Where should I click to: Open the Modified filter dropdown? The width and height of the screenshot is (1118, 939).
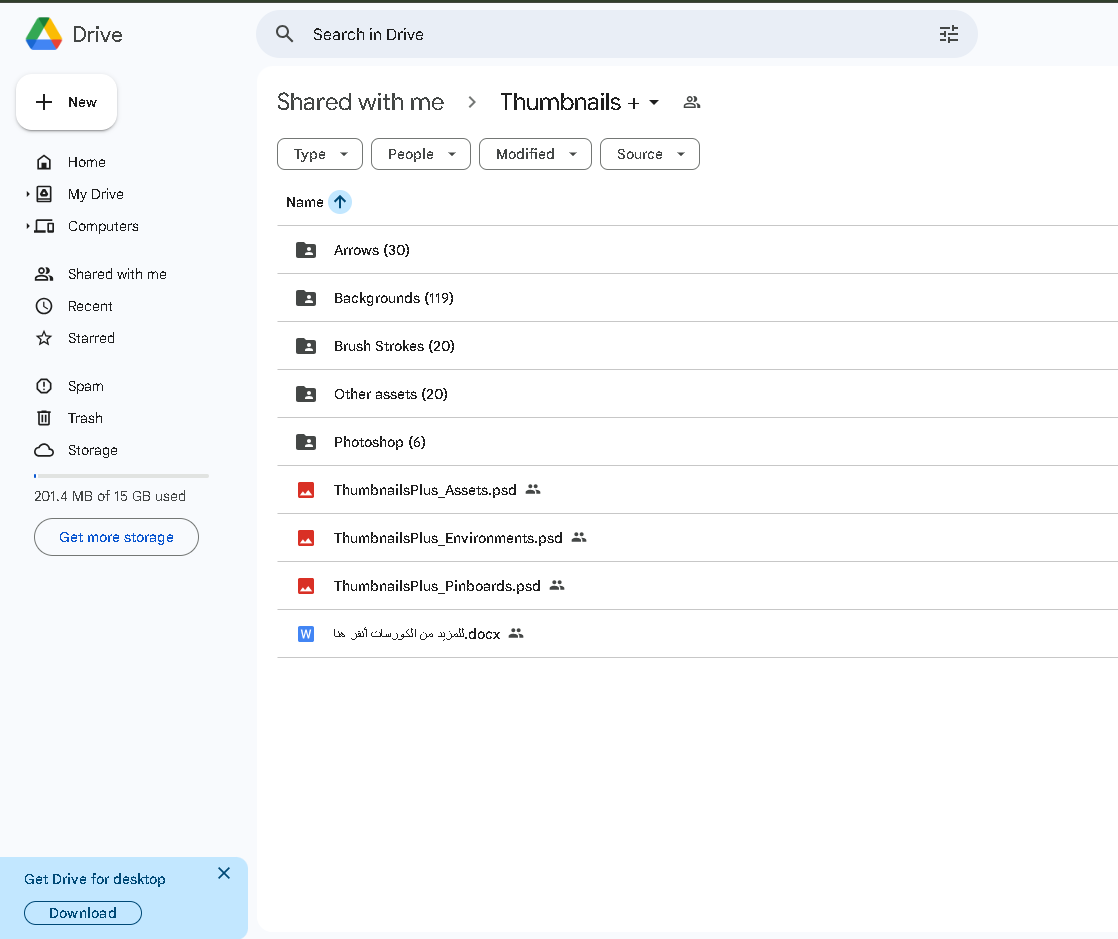[535, 154]
